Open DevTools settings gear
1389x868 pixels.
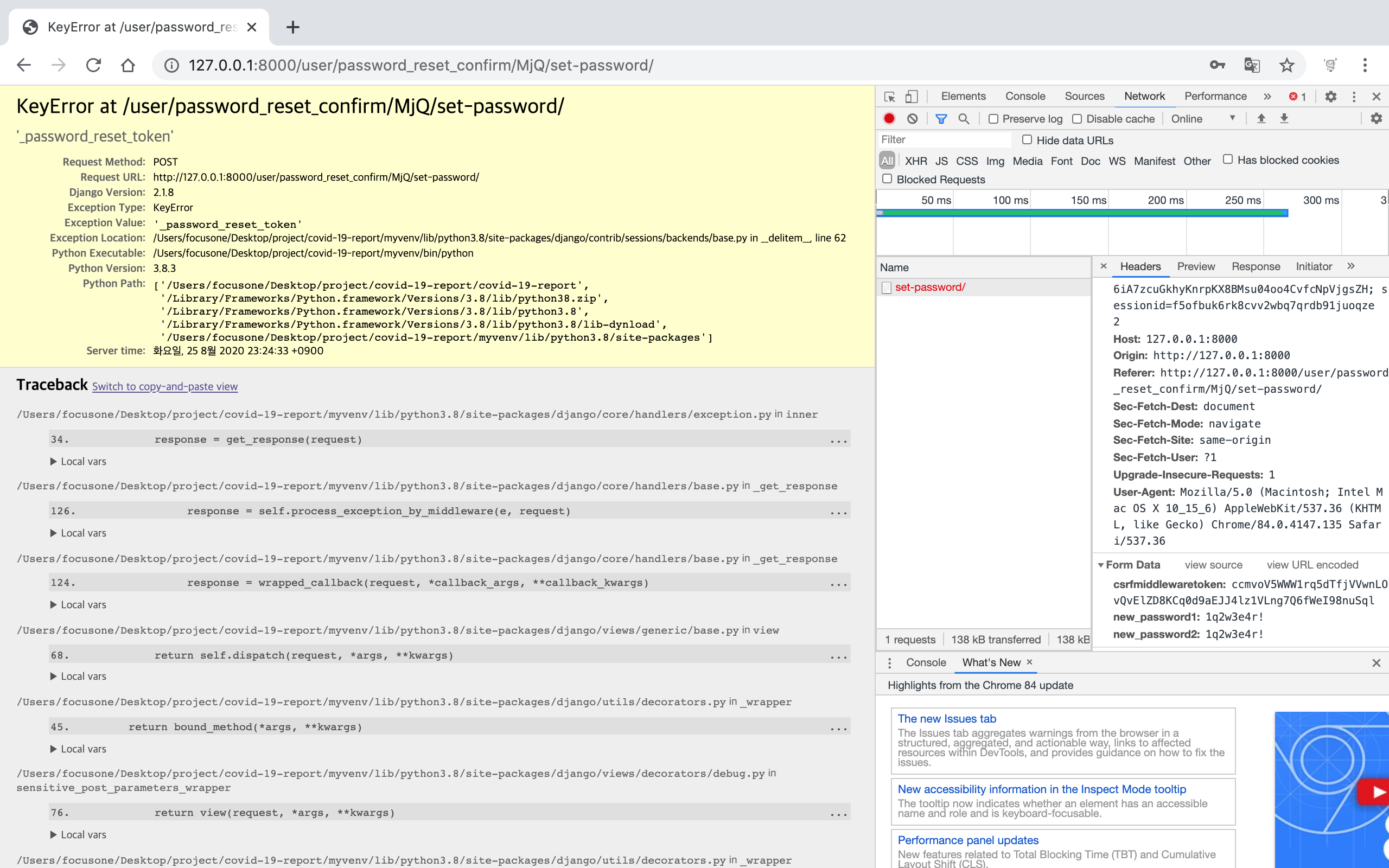1330,97
